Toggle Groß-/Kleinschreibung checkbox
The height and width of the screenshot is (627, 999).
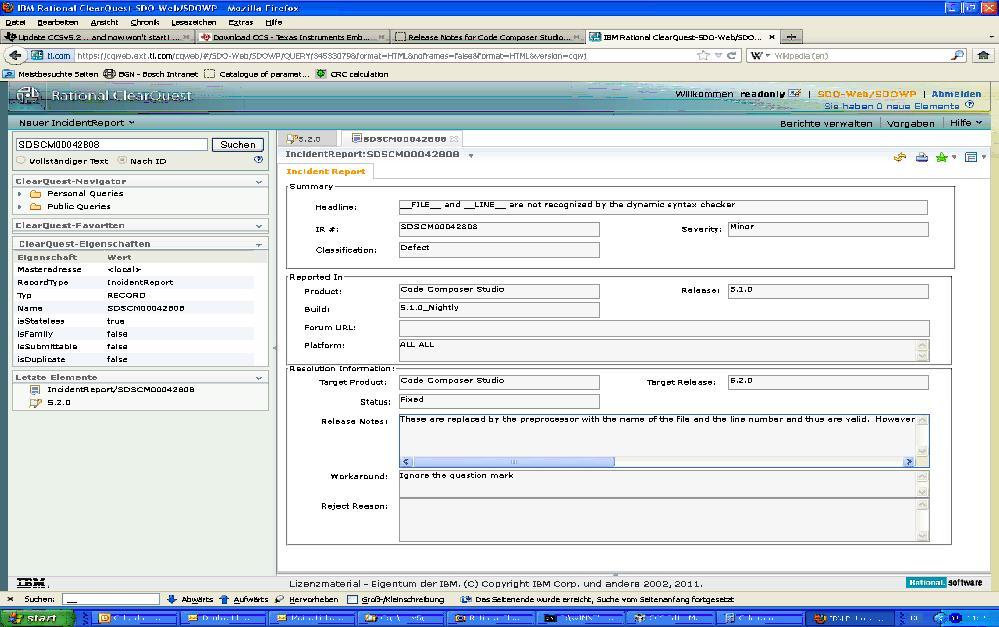coord(352,599)
